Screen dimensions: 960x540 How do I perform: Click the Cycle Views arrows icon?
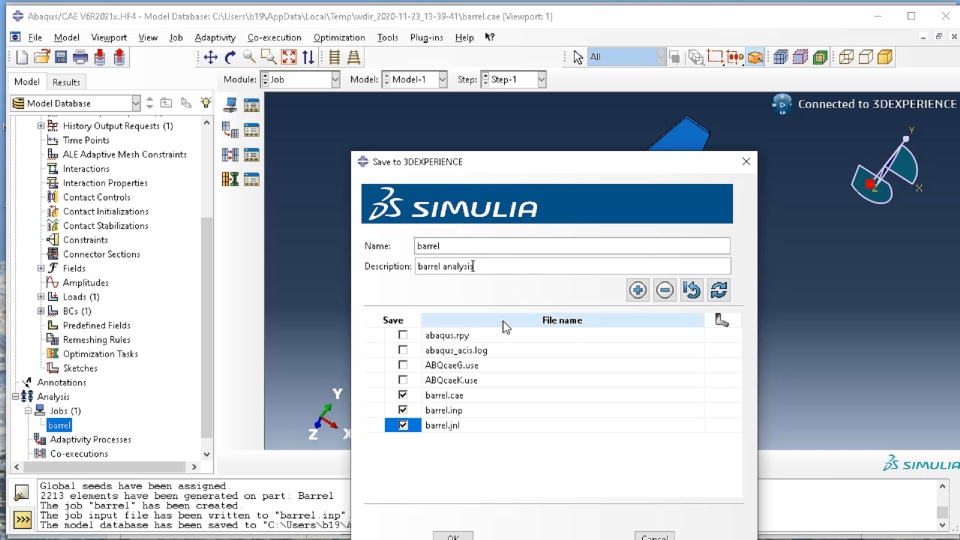[308, 58]
